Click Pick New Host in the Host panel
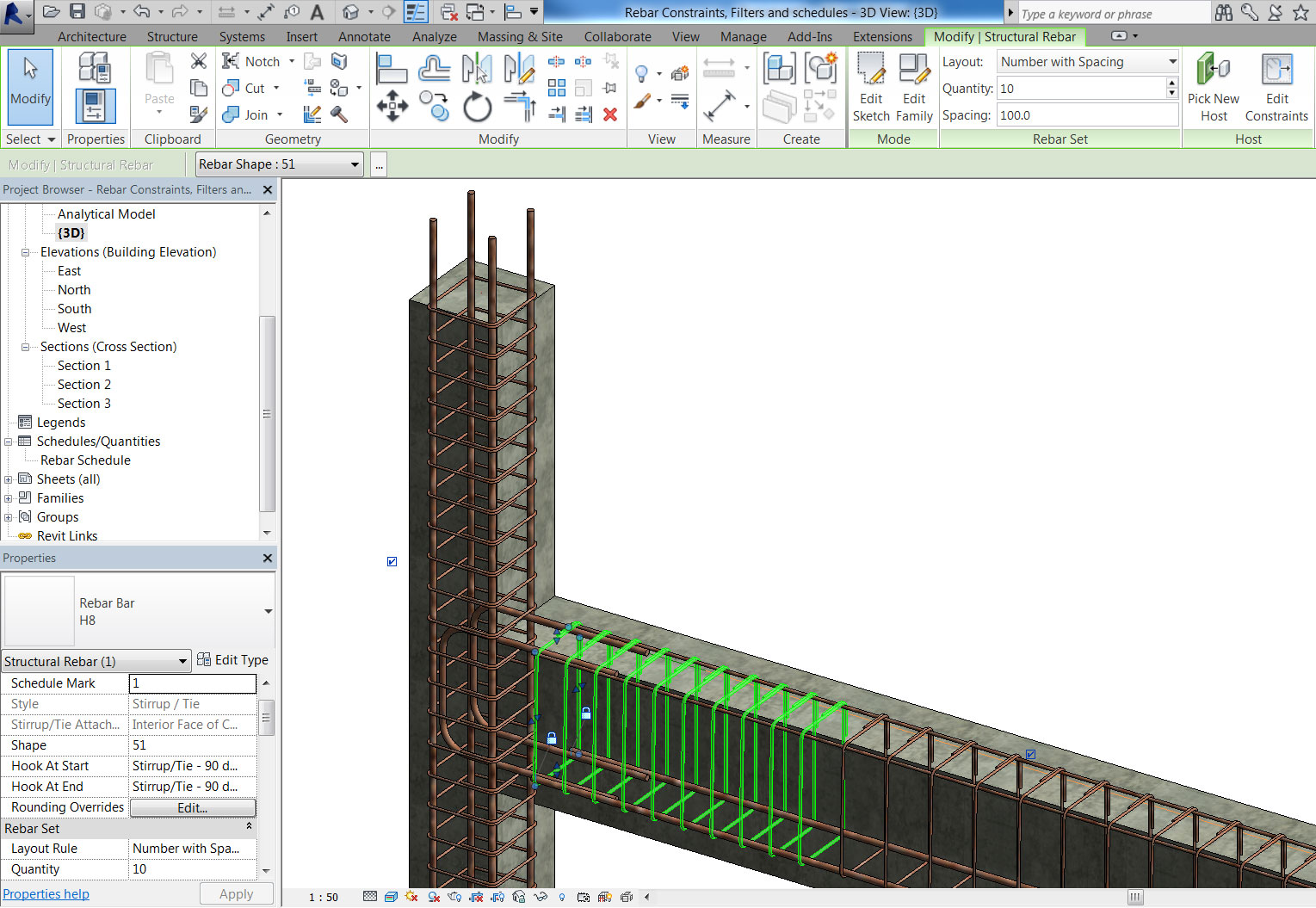The height and width of the screenshot is (908, 1316). [x=1213, y=86]
